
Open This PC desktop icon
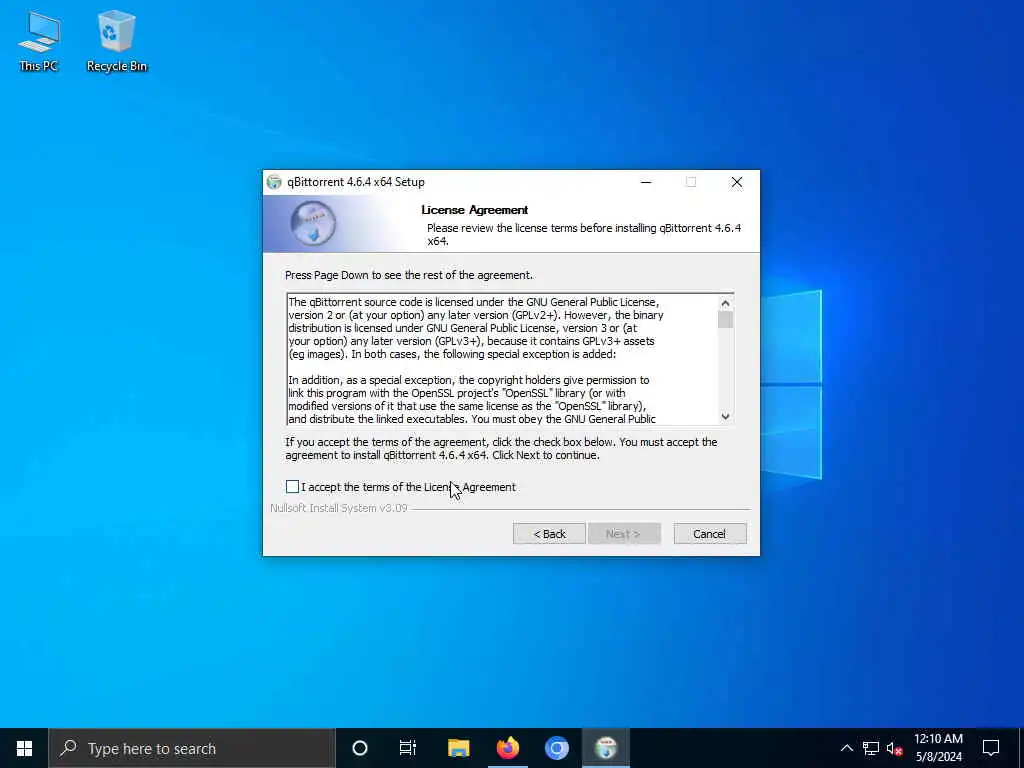tap(39, 41)
